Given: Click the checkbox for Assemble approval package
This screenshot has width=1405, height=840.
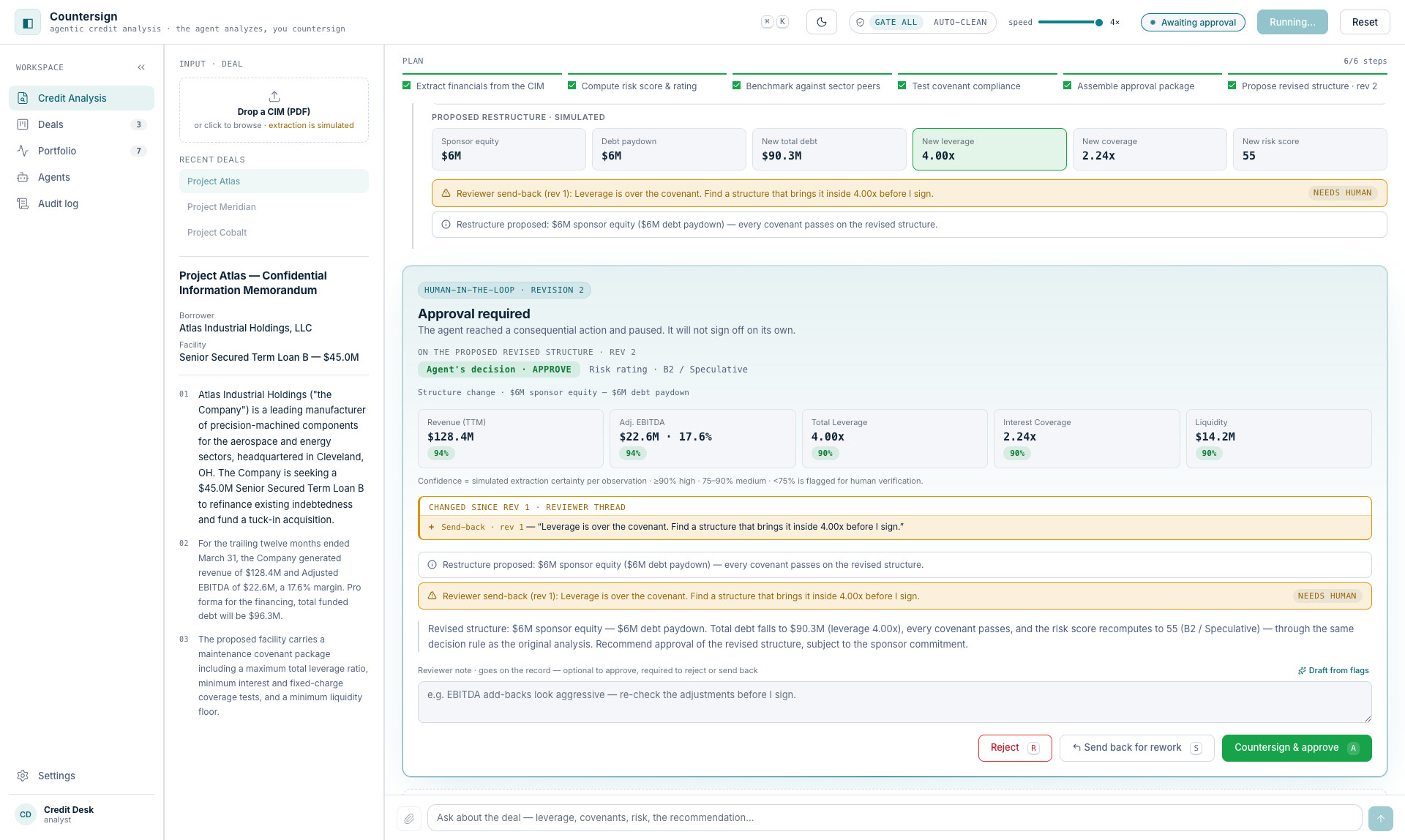Looking at the screenshot, I should click(1068, 86).
